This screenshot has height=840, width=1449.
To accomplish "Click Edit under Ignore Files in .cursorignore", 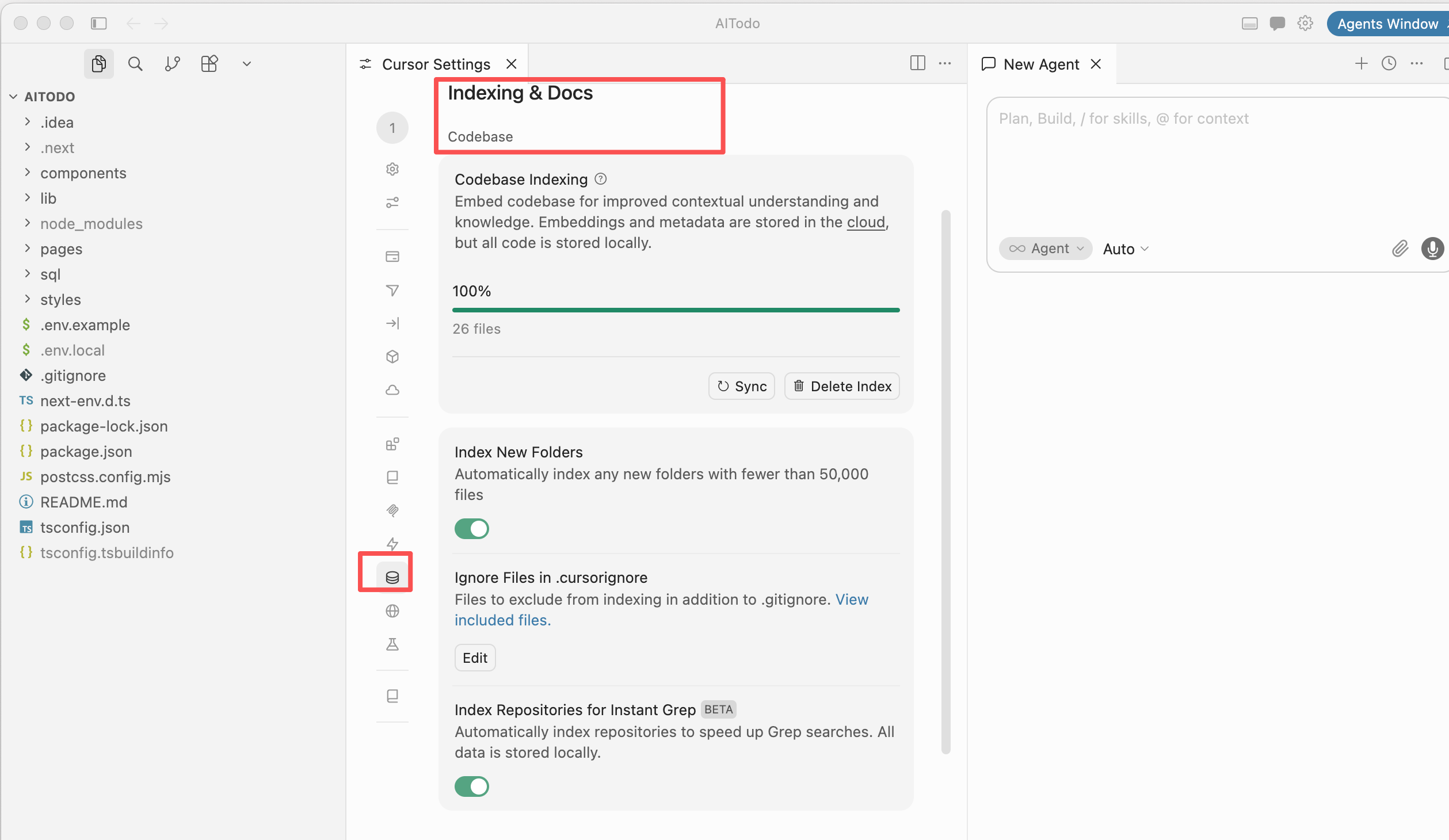I will [x=475, y=658].
